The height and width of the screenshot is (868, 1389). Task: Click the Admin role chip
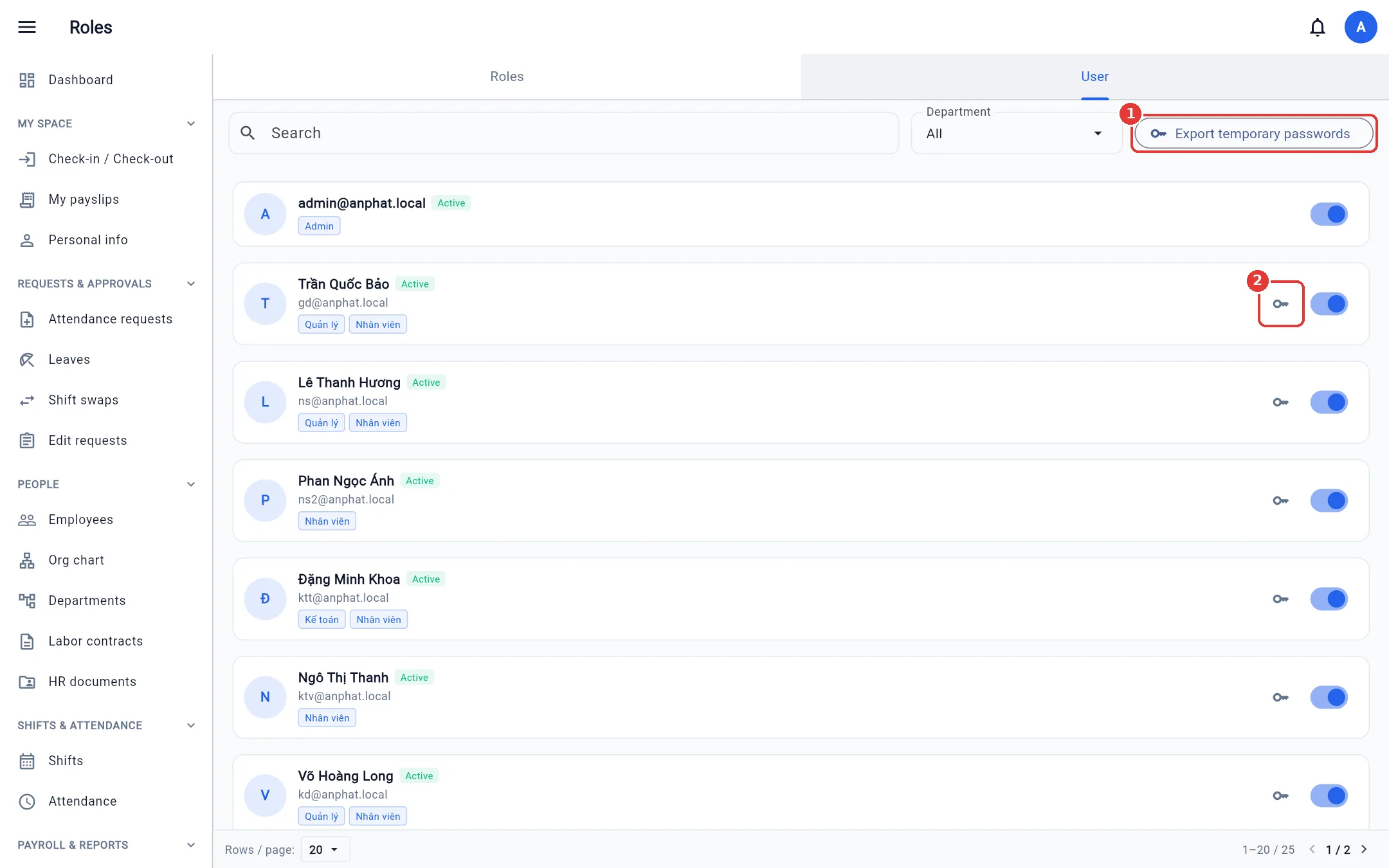(x=319, y=226)
